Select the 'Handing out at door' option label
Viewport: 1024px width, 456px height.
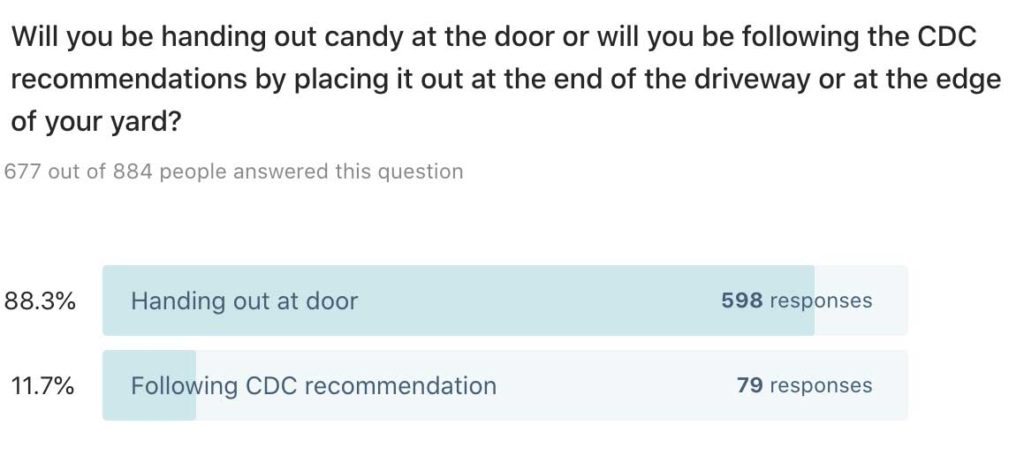tap(244, 301)
